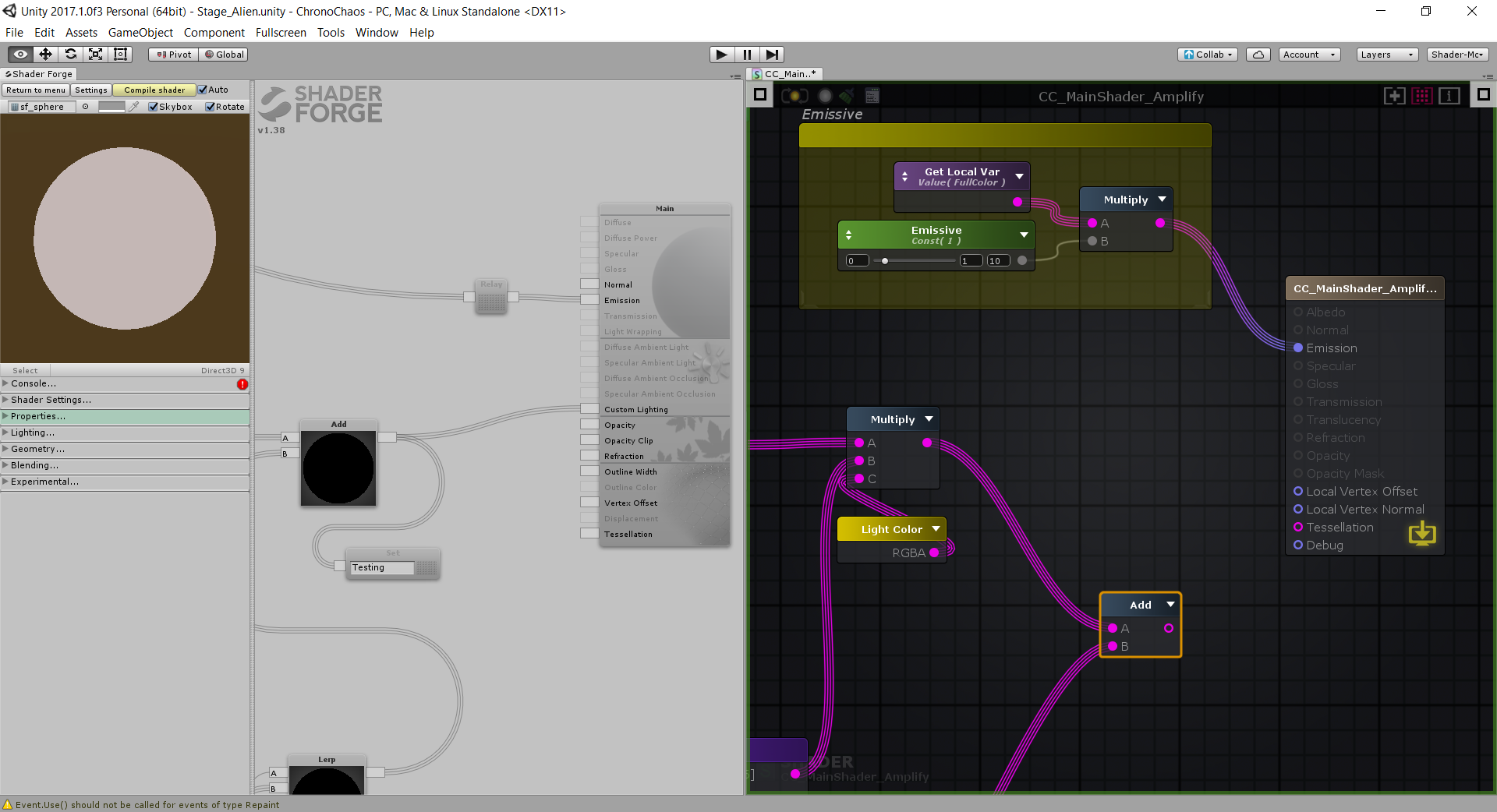
Task: Select the Rect transform tool
Action: (x=120, y=54)
